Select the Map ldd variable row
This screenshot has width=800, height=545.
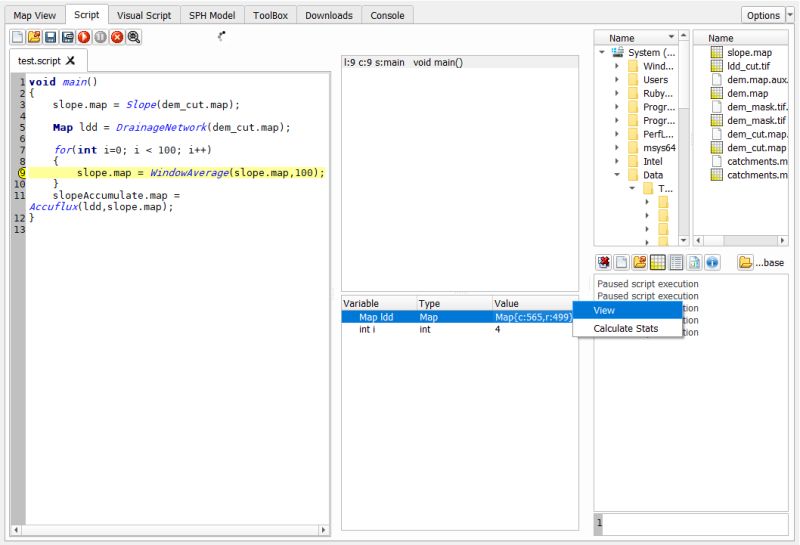[x=457, y=317]
